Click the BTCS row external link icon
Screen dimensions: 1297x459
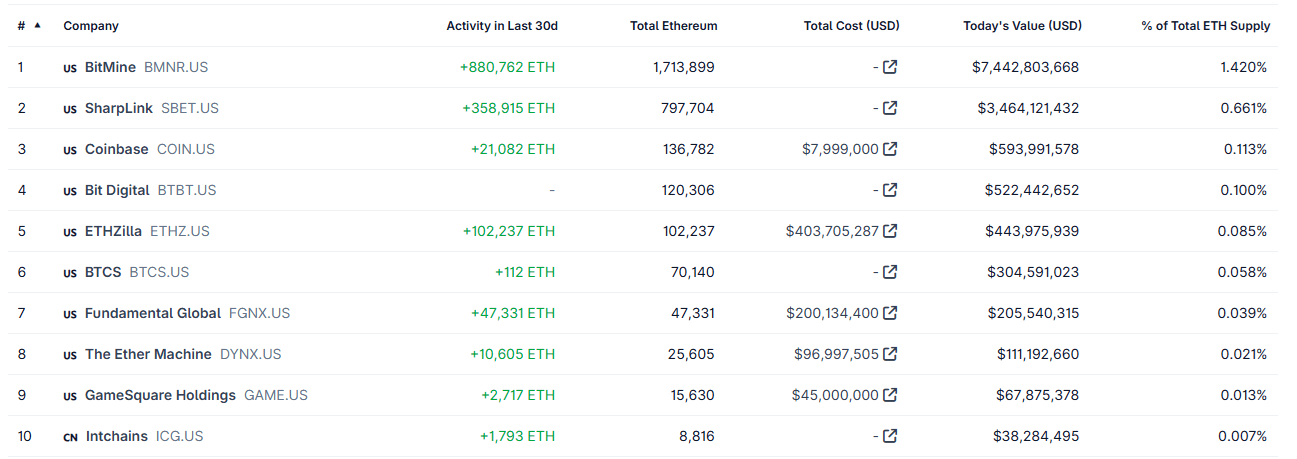click(890, 272)
